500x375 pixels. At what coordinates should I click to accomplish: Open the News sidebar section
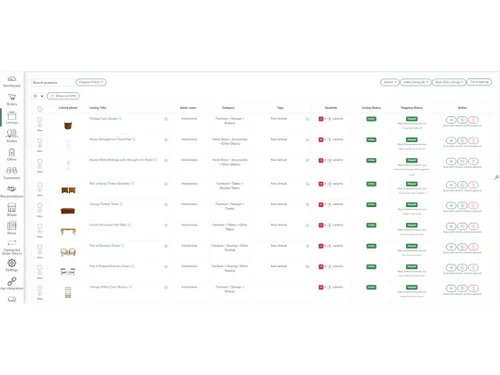pos(12,228)
